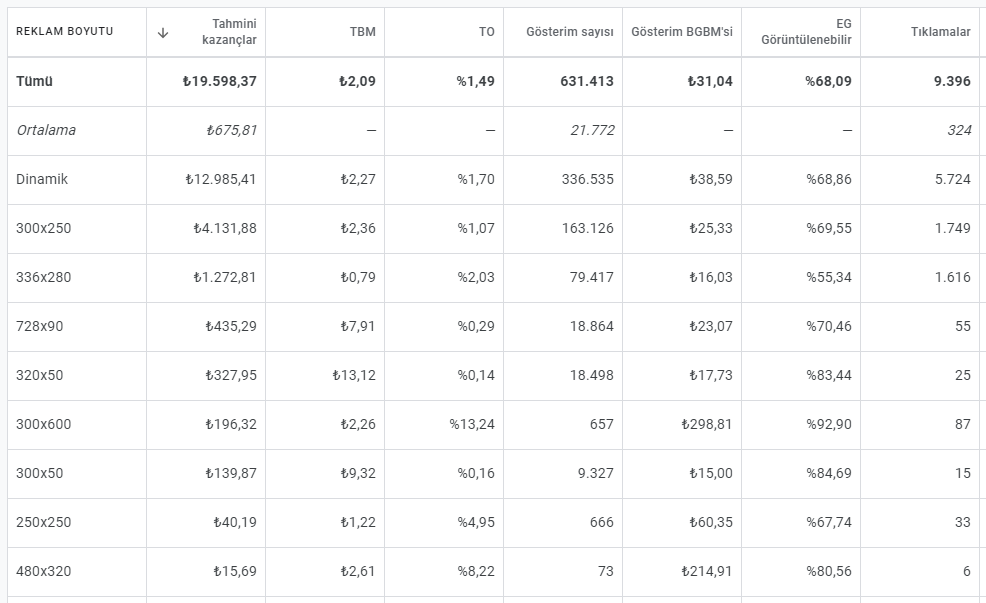Click Gösterim BGBM'si column header
This screenshot has width=986, height=603.
pyautogui.click(x=682, y=32)
